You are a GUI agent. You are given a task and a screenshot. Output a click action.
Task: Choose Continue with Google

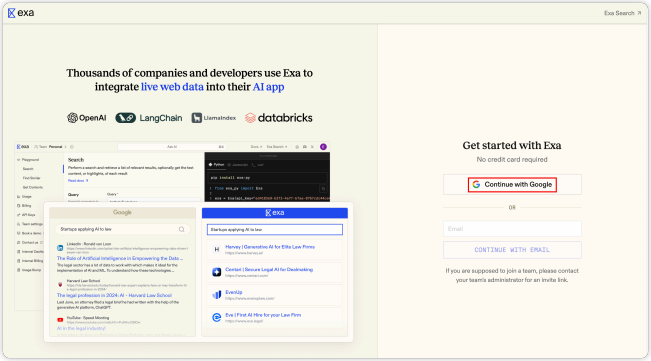click(512, 184)
